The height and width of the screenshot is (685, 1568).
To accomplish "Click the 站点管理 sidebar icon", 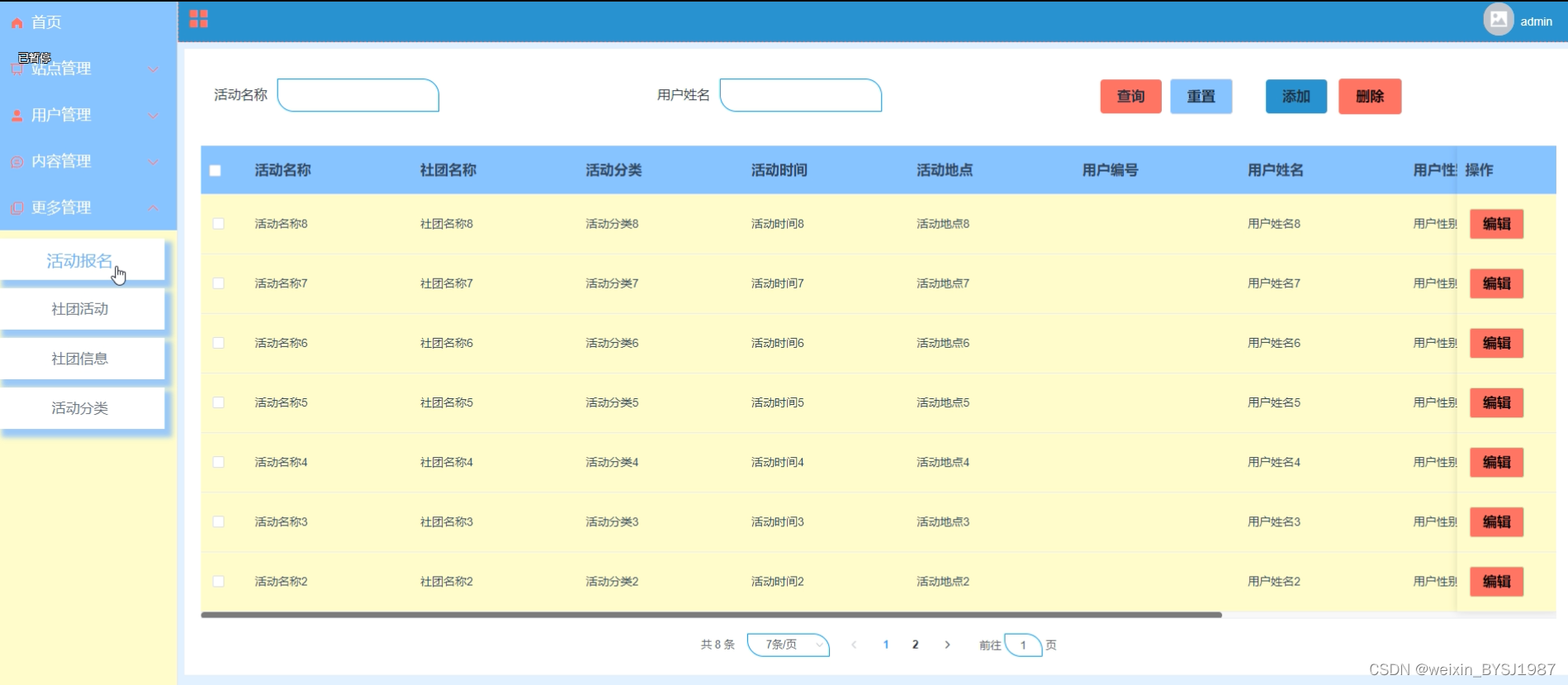I will (17, 69).
